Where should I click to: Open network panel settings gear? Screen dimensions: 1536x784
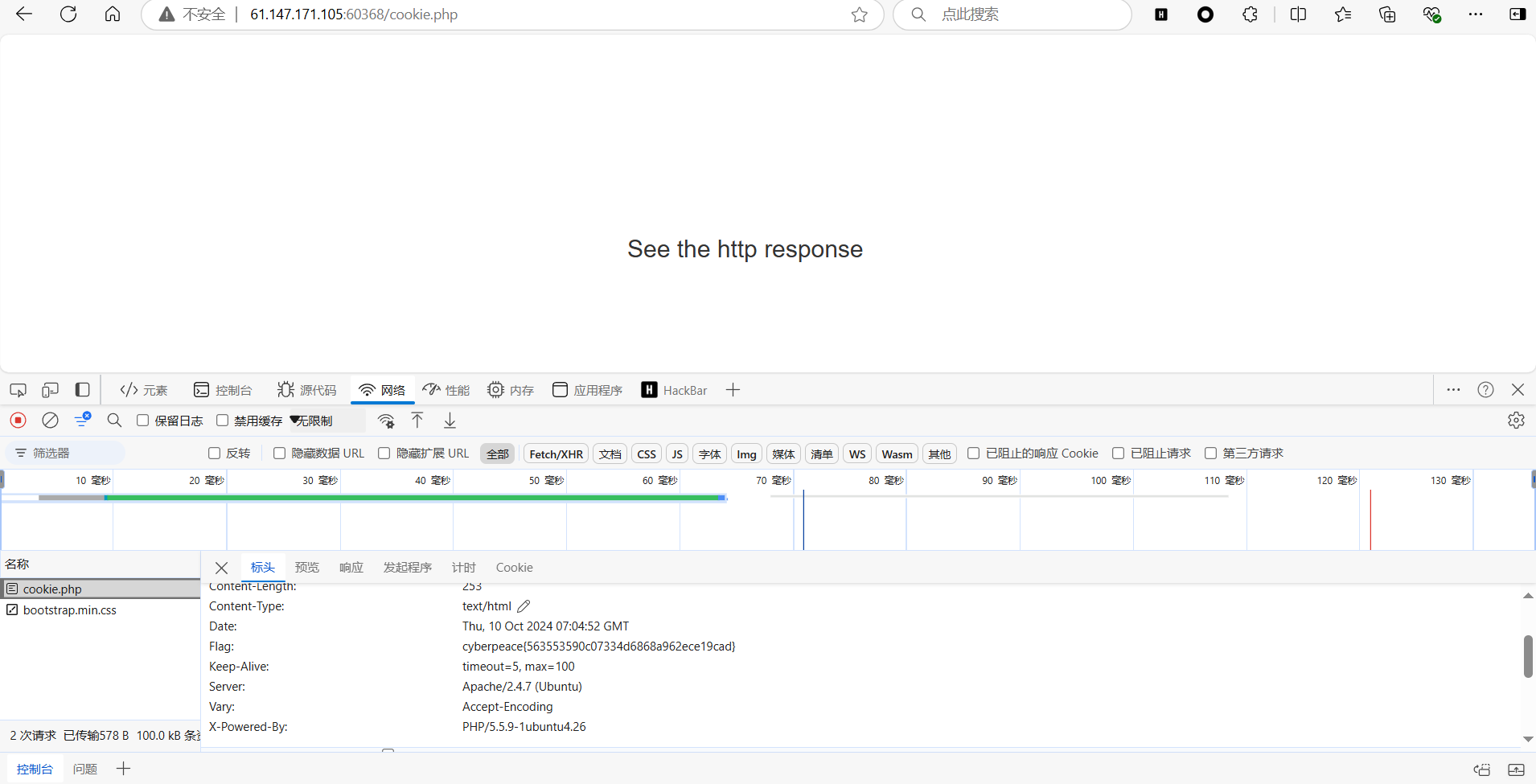click(x=1516, y=421)
